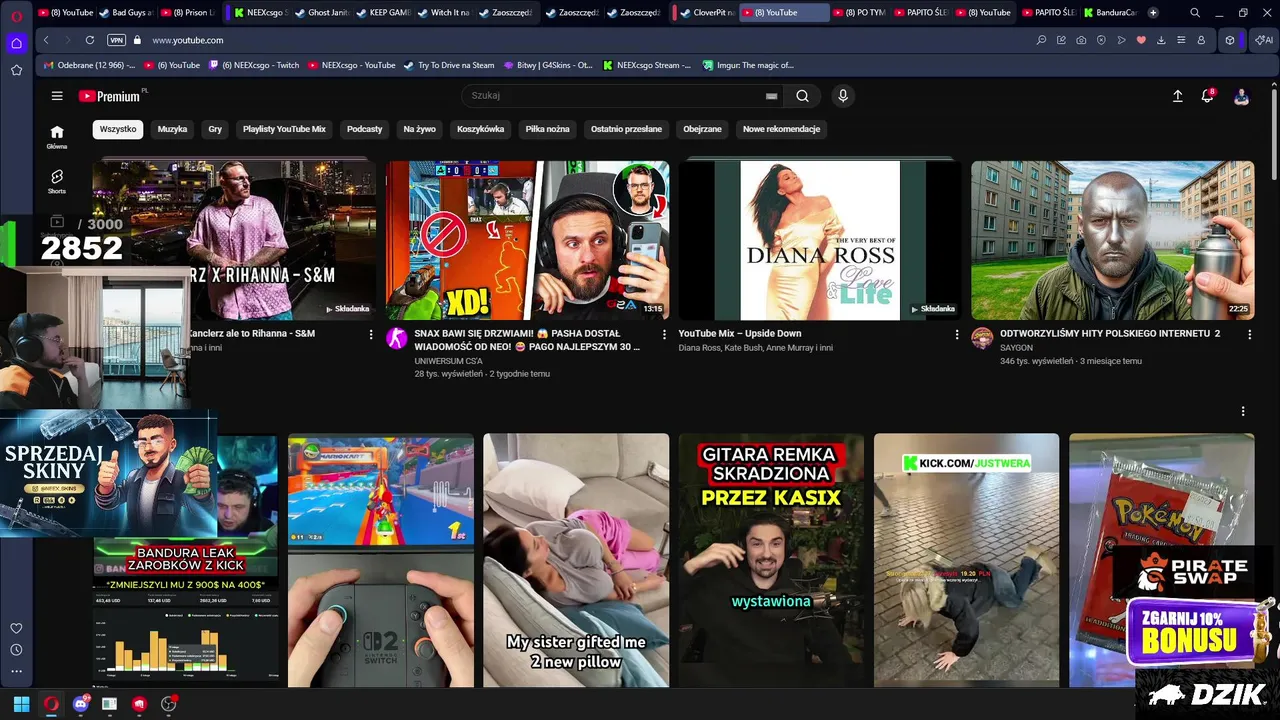Open the ad blocker shield icon
1280x720 pixels.
tap(1101, 40)
